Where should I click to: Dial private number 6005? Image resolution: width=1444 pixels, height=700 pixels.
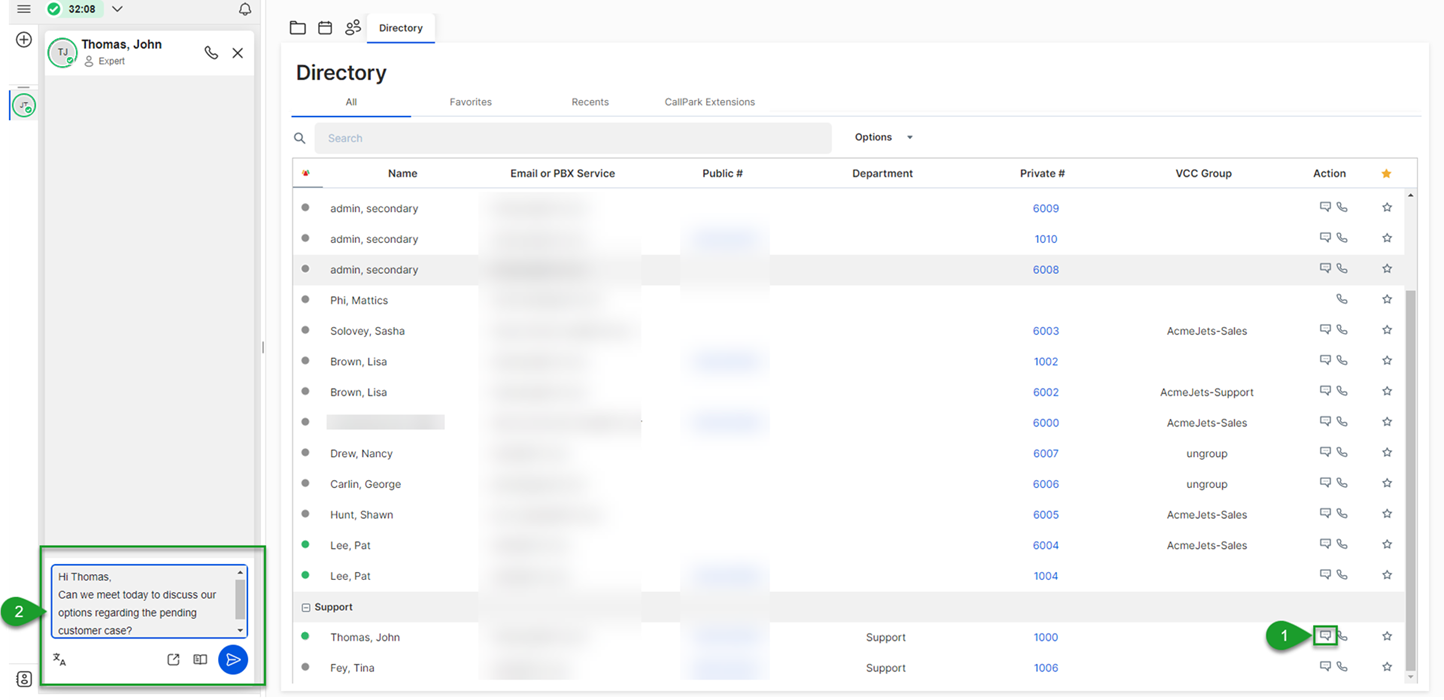(1046, 515)
